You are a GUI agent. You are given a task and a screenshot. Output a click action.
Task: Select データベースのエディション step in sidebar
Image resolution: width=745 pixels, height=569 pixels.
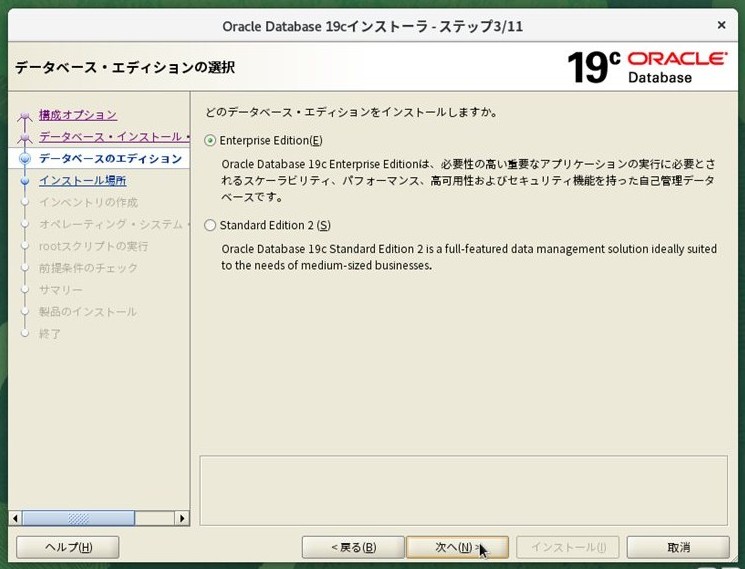coord(110,159)
